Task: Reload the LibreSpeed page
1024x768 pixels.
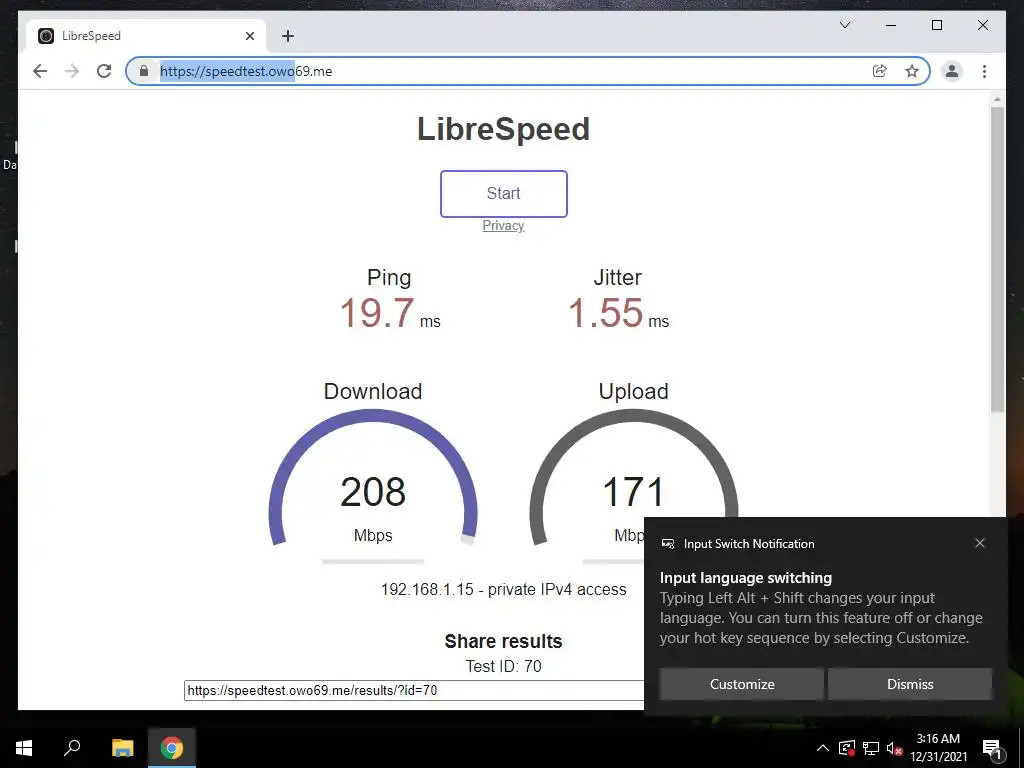Action: [104, 71]
